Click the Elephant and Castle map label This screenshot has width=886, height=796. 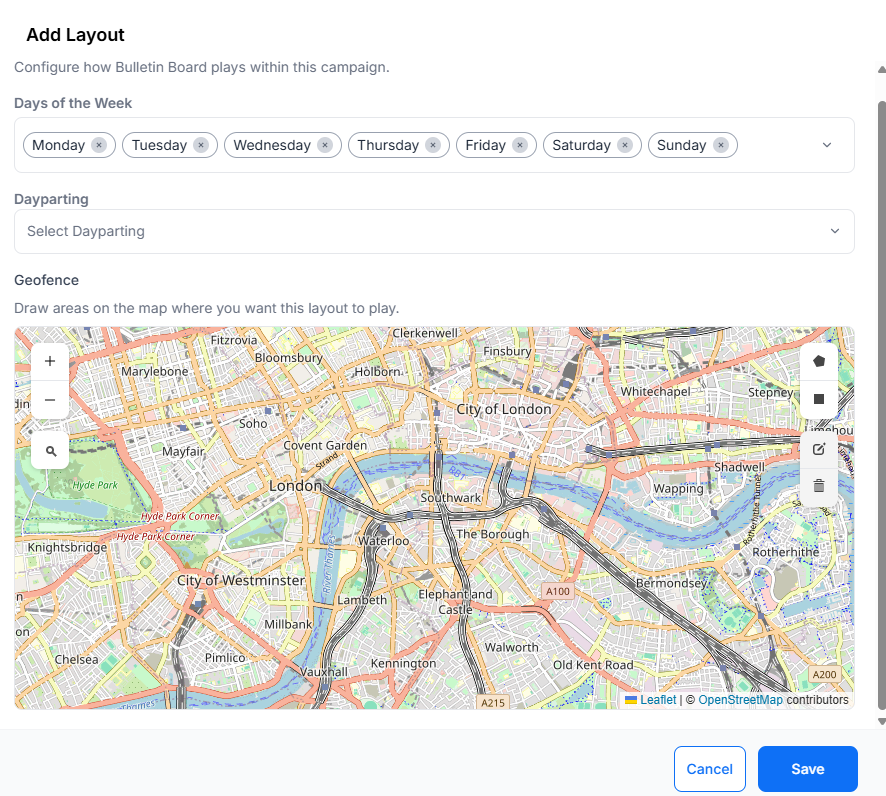(455, 602)
